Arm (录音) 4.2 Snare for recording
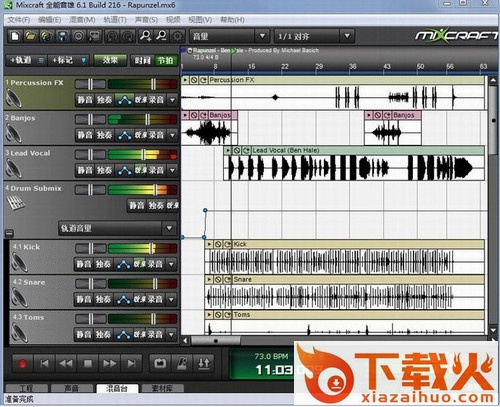 pos(155,300)
